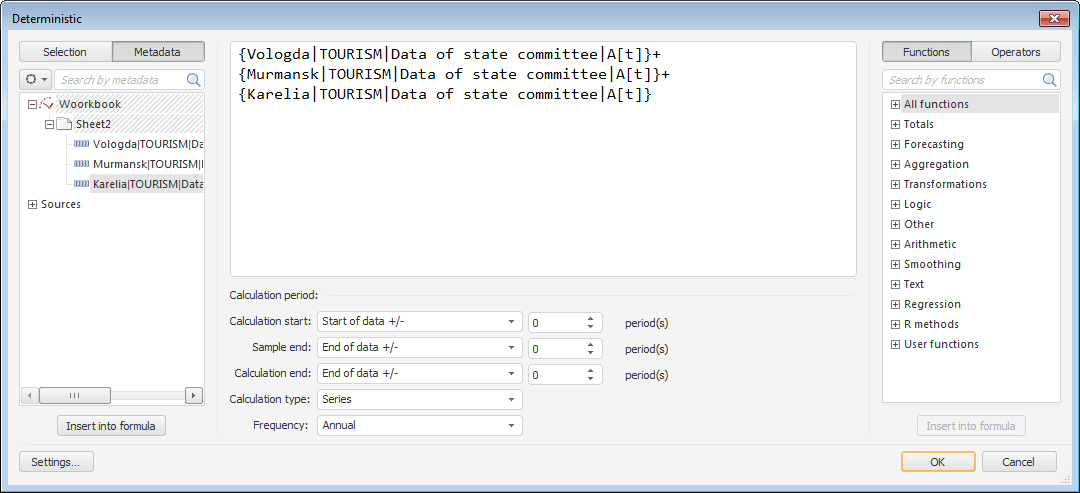Screen dimensions: 1080x493
Task: Click Insert into formula under metadata tree
Action: 111,426
